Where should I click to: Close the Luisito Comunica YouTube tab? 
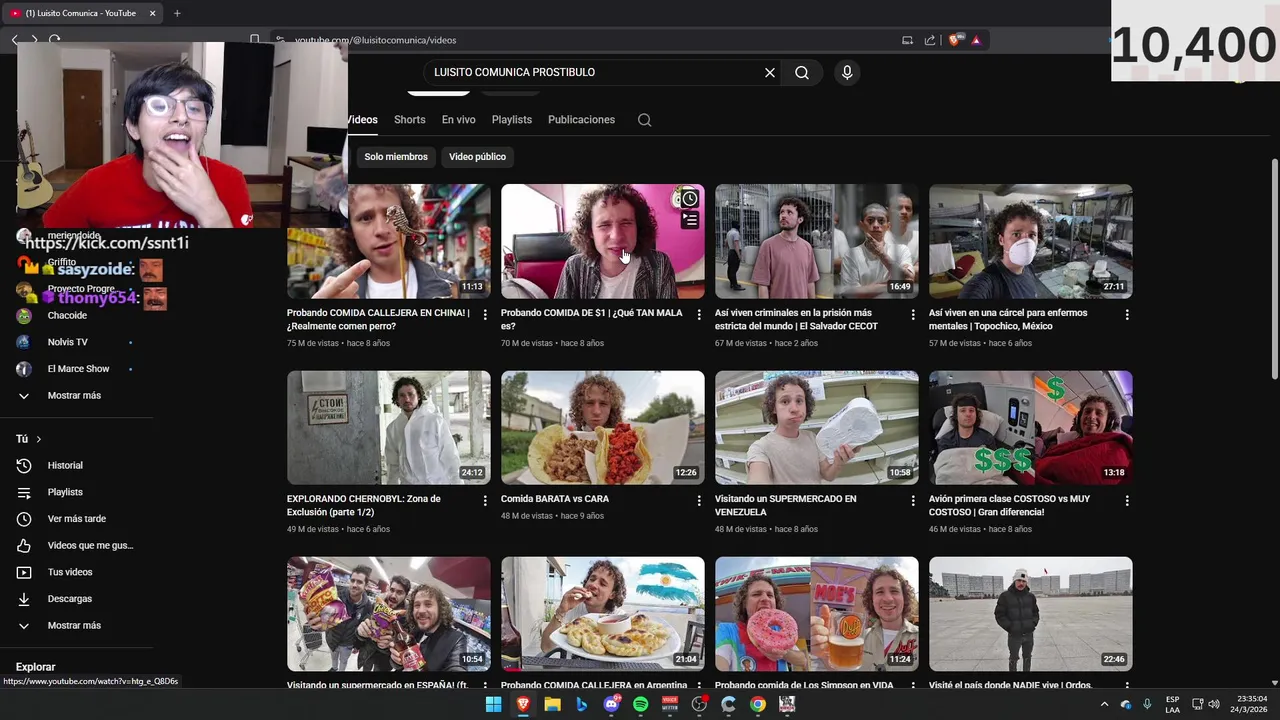(152, 13)
